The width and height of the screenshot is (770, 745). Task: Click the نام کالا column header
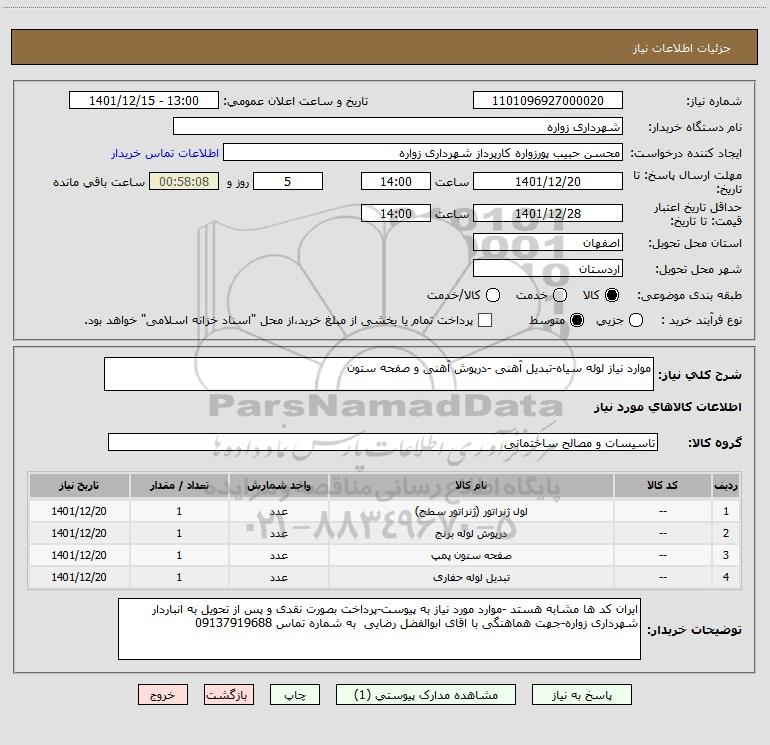pos(471,486)
